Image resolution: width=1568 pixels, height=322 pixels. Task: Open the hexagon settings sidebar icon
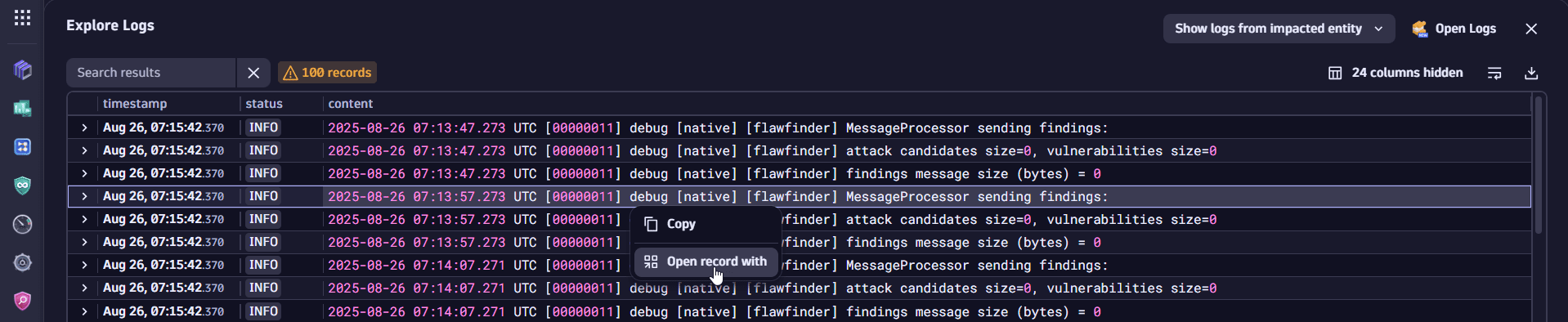point(22,262)
